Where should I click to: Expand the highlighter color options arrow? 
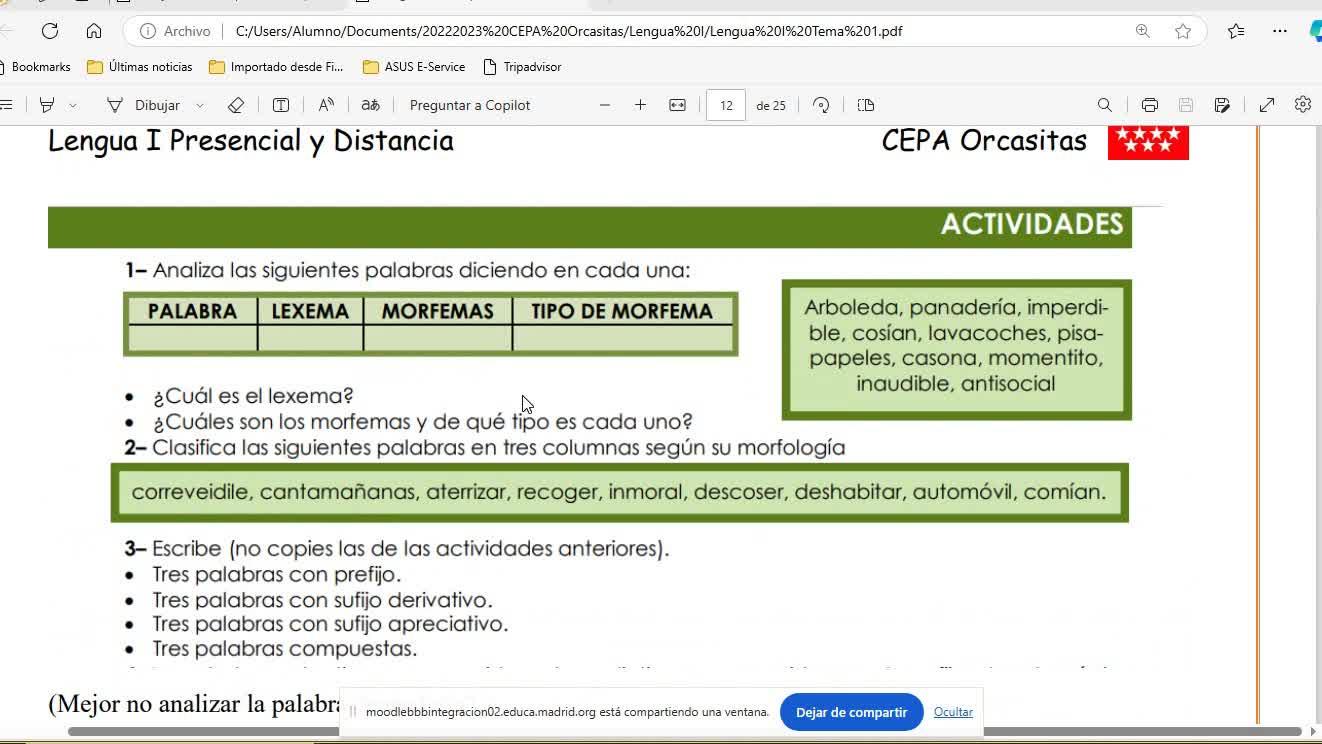pyautogui.click(x=73, y=105)
